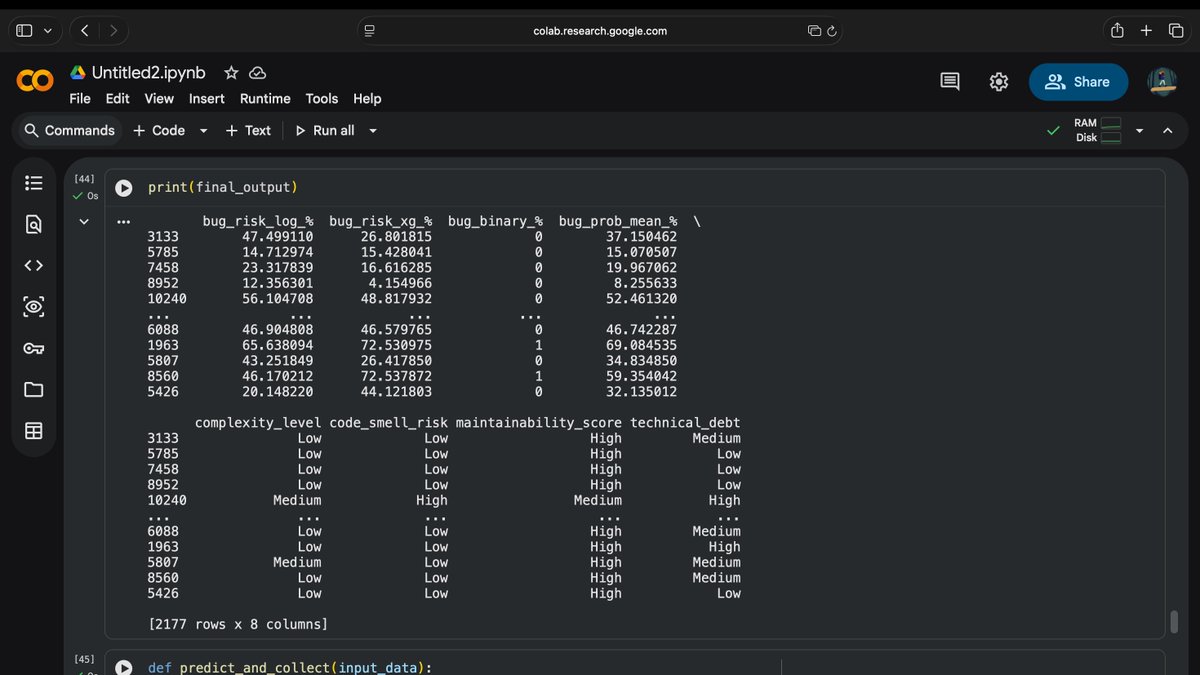Open the File menu

(80, 99)
